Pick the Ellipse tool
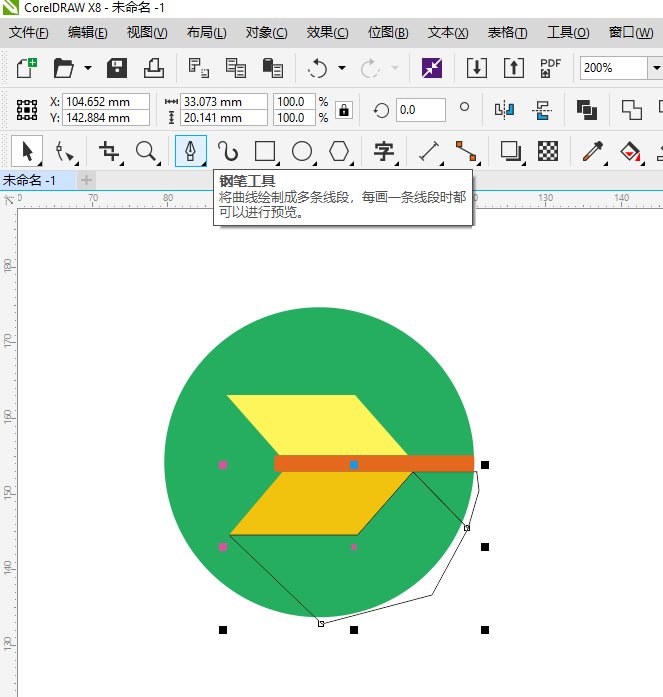 coord(302,152)
